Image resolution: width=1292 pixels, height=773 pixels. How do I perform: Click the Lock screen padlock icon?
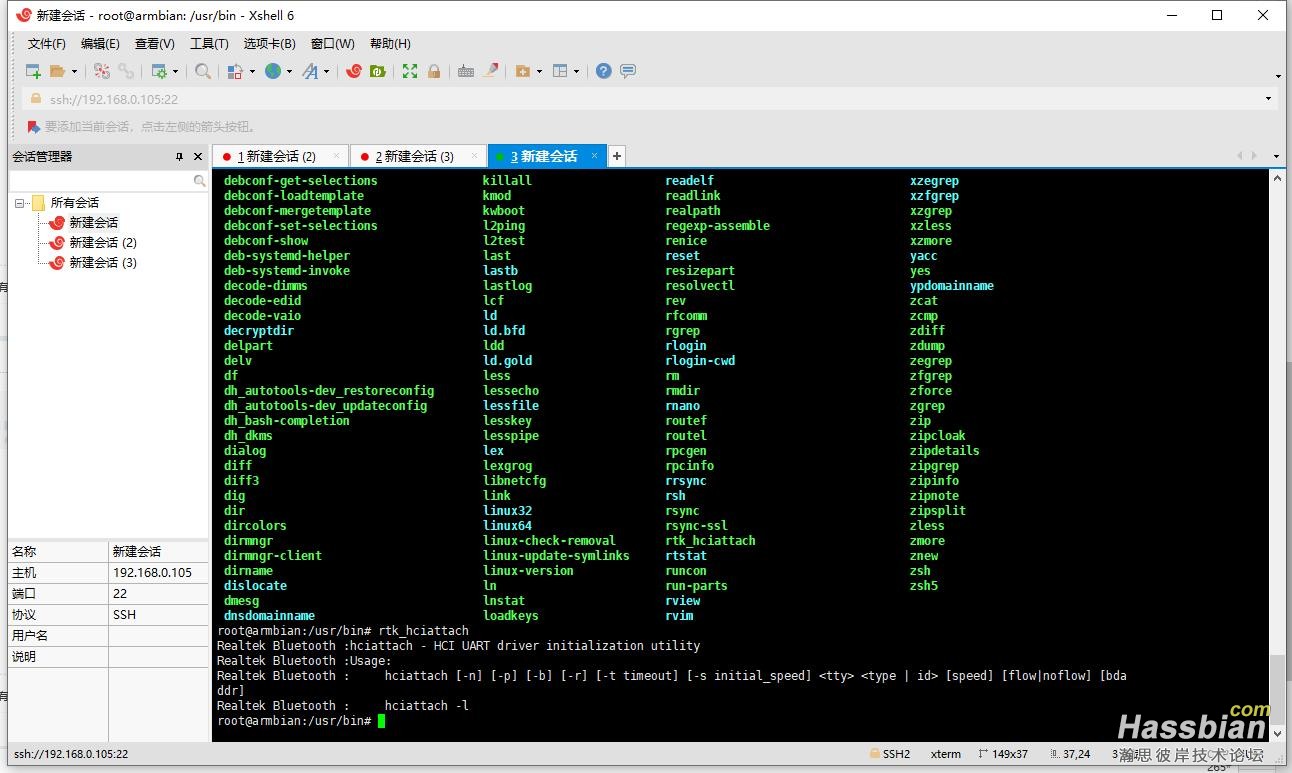[x=434, y=71]
